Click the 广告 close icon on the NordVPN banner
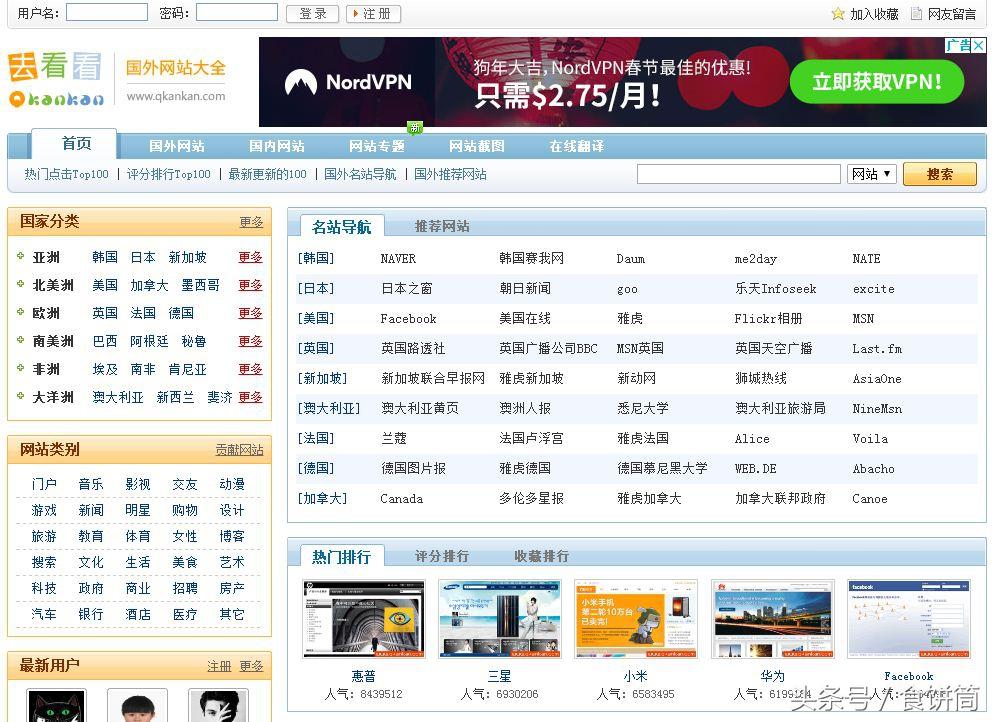The width and height of the screenshot is (997, 722). pos(981,45)
